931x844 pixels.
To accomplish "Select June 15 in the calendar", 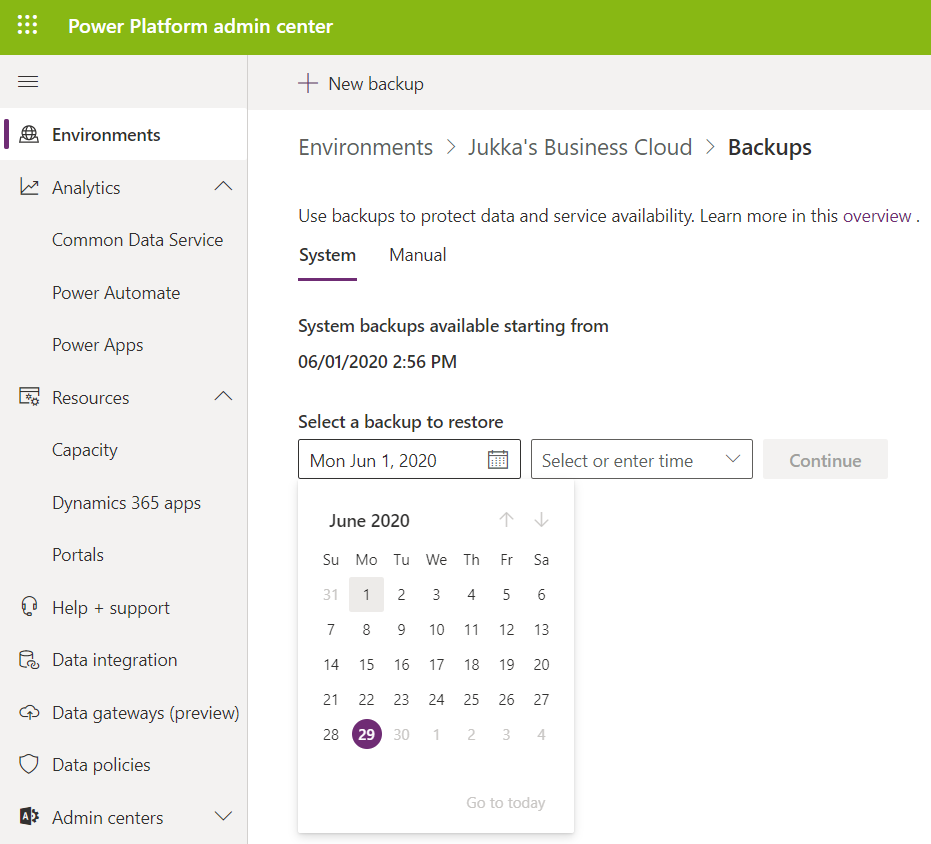I will pos(366,664).
